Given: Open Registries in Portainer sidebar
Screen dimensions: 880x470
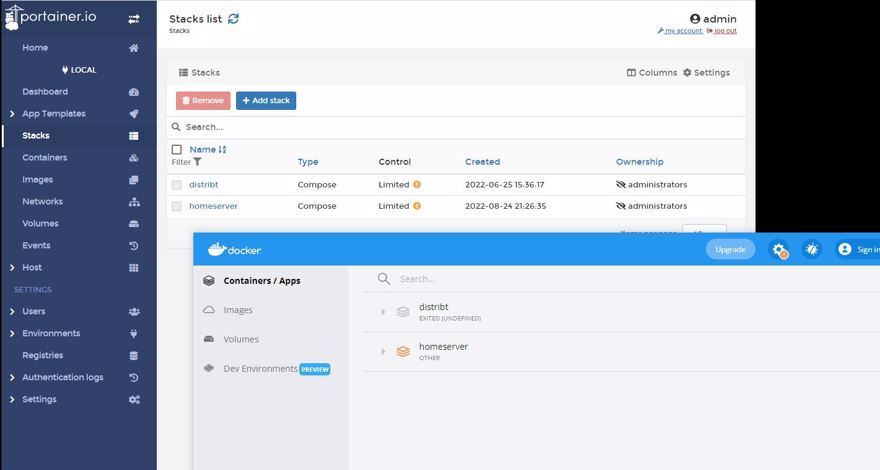Looking at the screenshot, I should click(x=43, y=355).
